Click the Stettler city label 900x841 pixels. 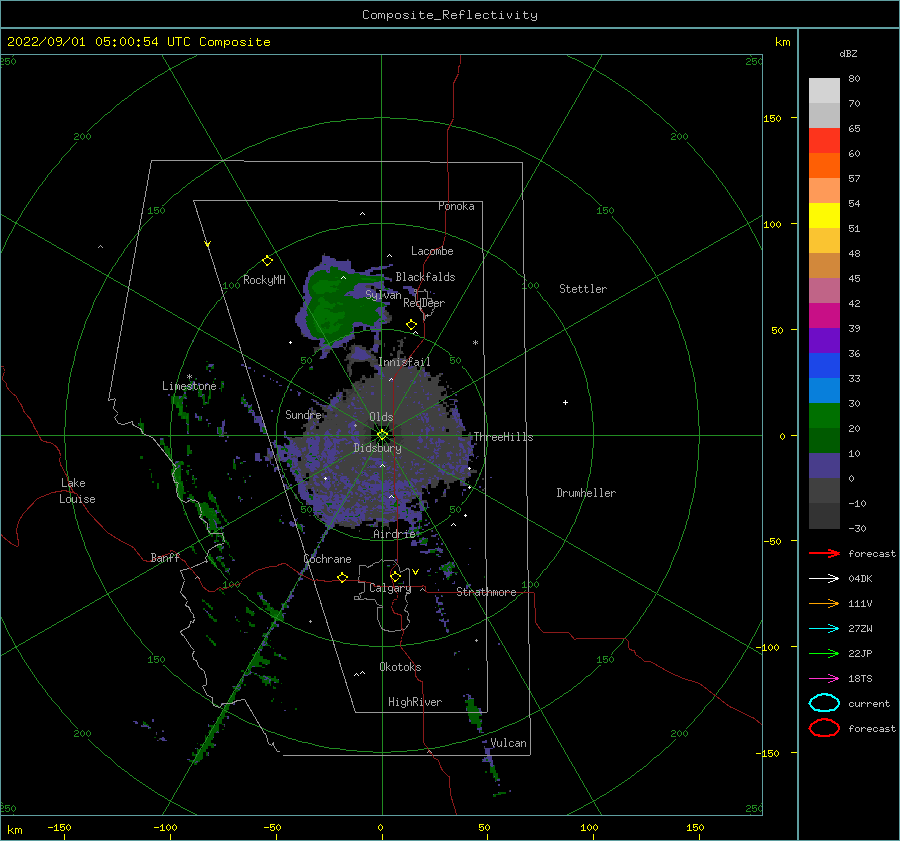coord(583,289)
